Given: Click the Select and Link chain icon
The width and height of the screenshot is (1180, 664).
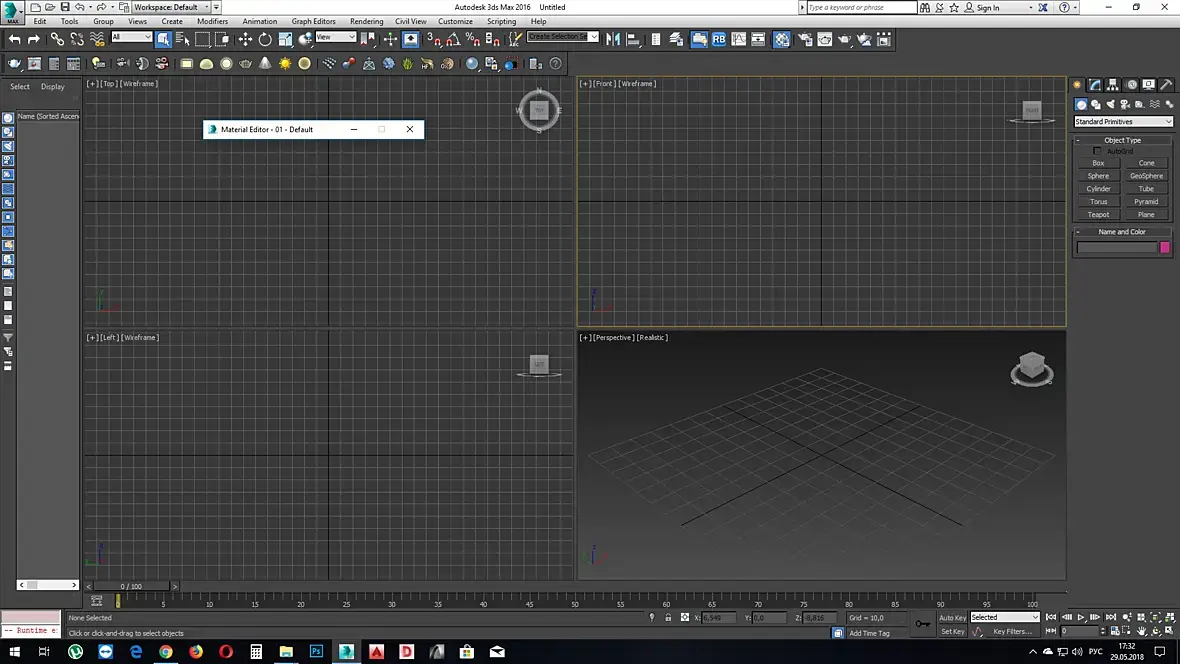Looking at the screenshot, I should 57,39.
